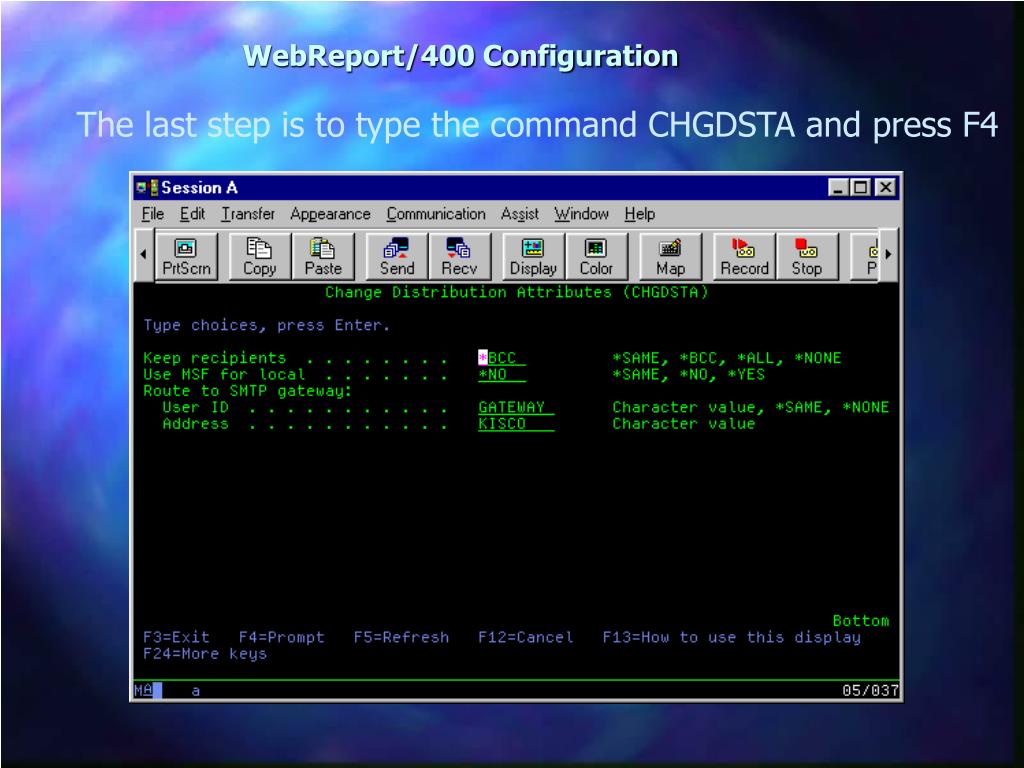The width and height of the screenshot is (1024, 768).
Task: Click the Send file toolbar icon
Action: coord(396,257)
